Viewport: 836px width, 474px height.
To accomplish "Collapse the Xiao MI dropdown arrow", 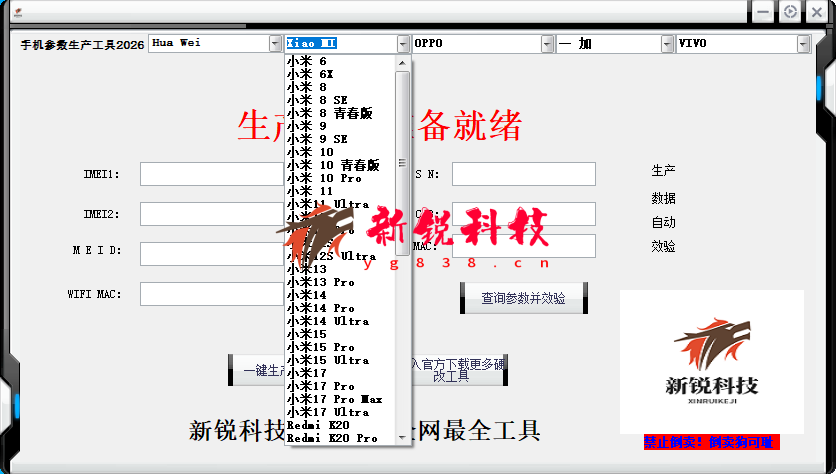I will 403,44.
